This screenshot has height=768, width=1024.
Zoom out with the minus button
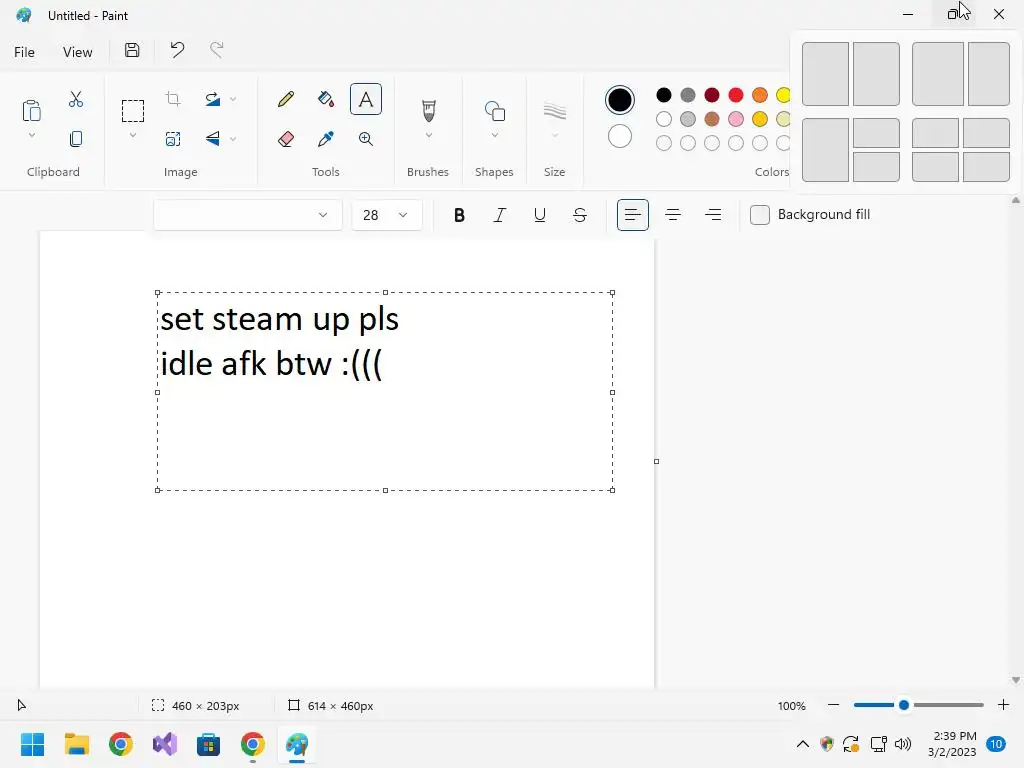click(x=833, y=705)
